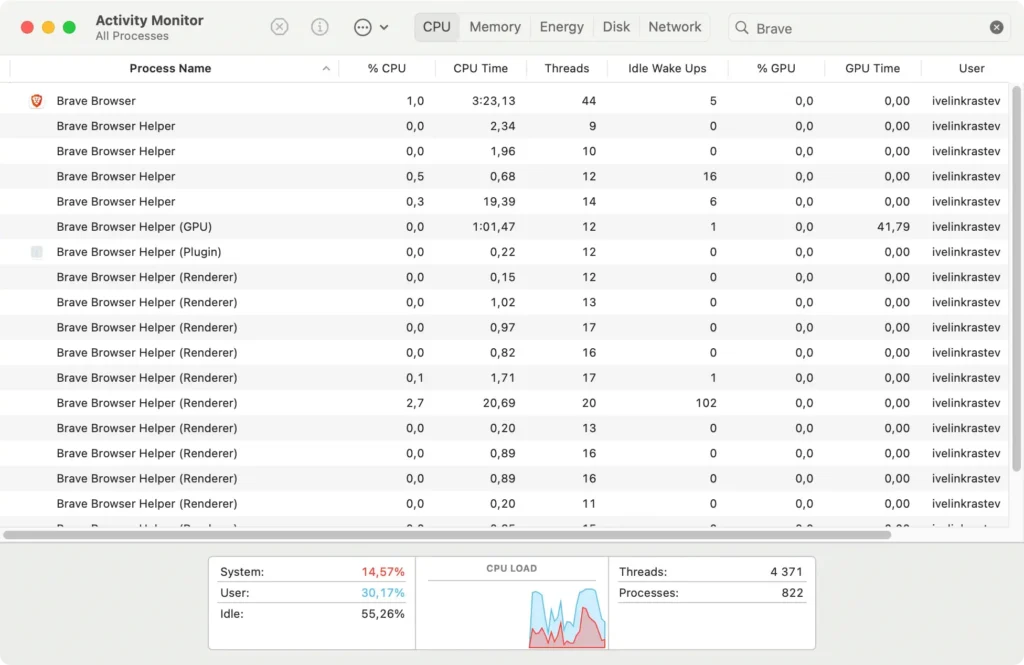Switch to the Energy tab

[x=562, y=27]
